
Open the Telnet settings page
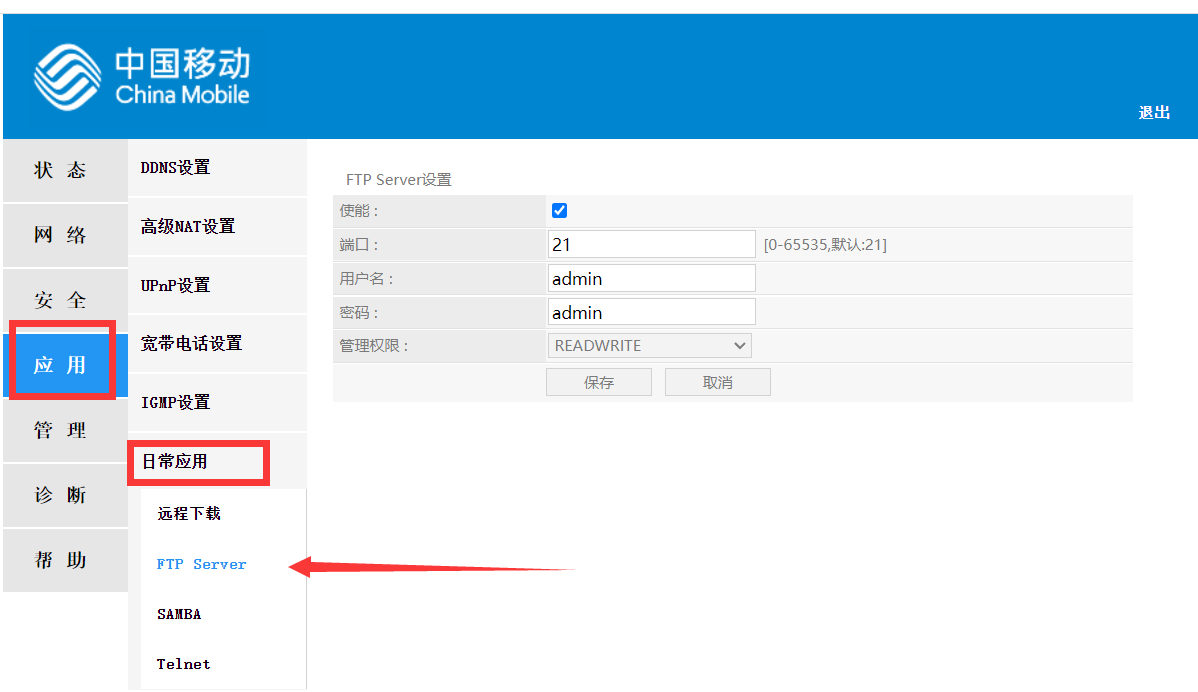[x=183, y=665]
